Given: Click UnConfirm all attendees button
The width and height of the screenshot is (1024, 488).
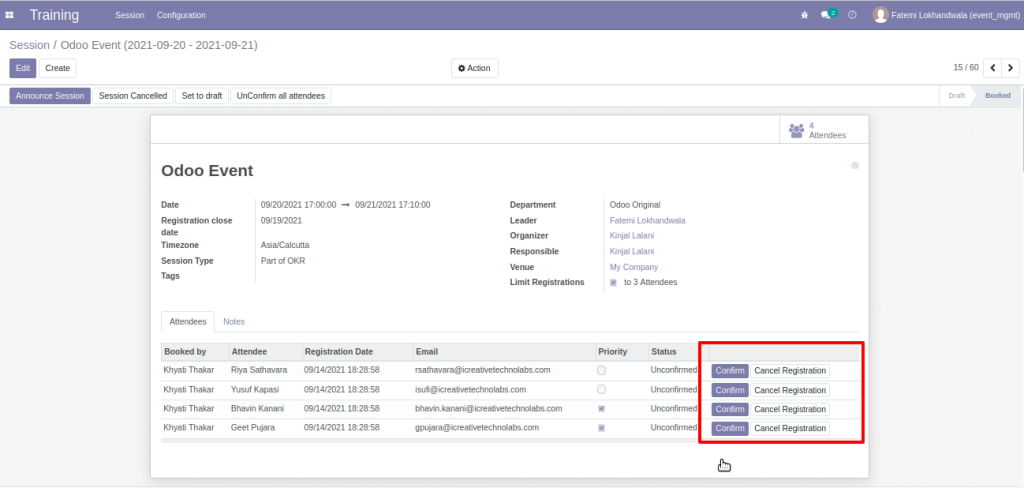Looking at the screenshot, I should coord(281,95).
